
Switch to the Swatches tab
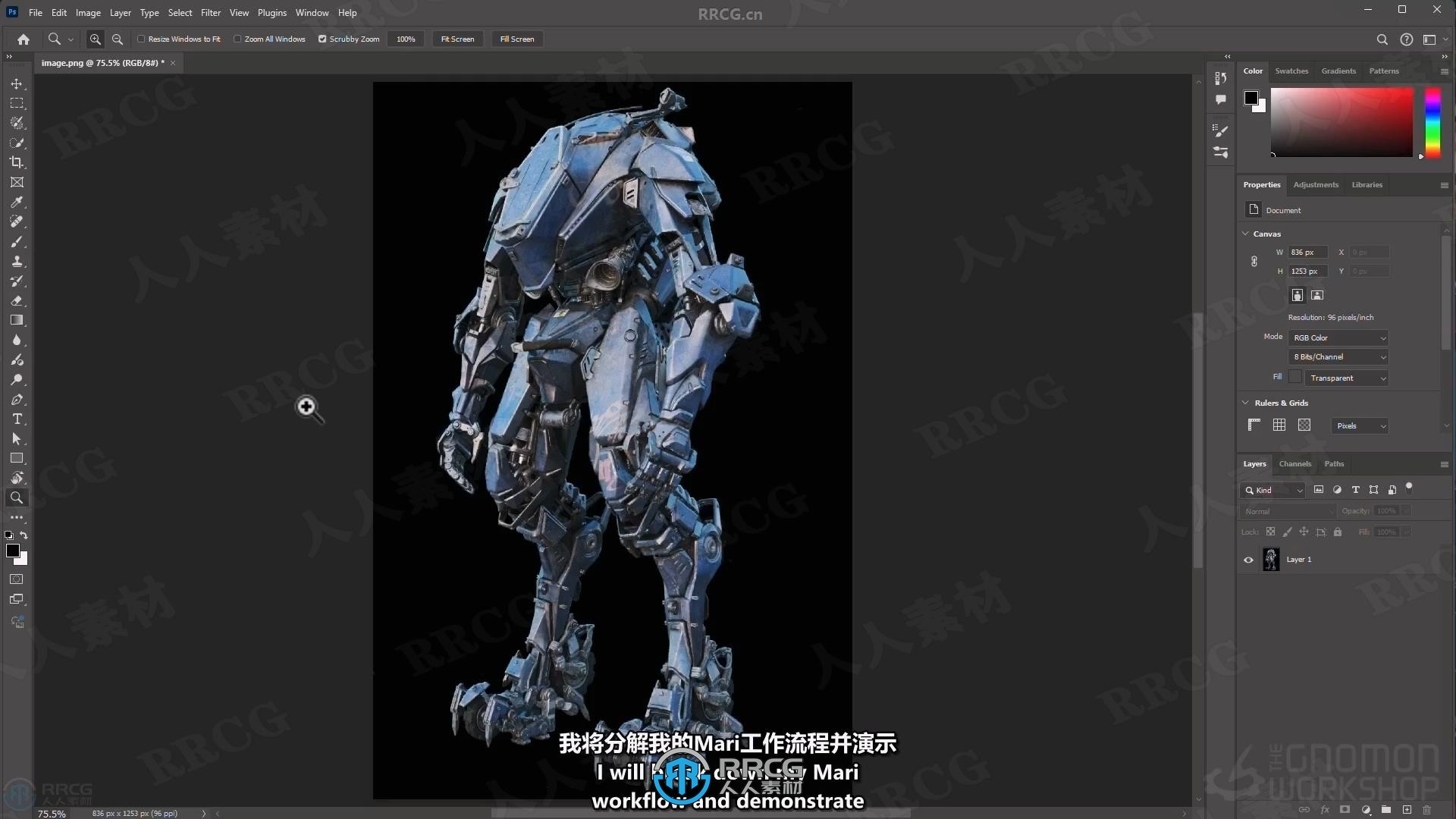1291,71
